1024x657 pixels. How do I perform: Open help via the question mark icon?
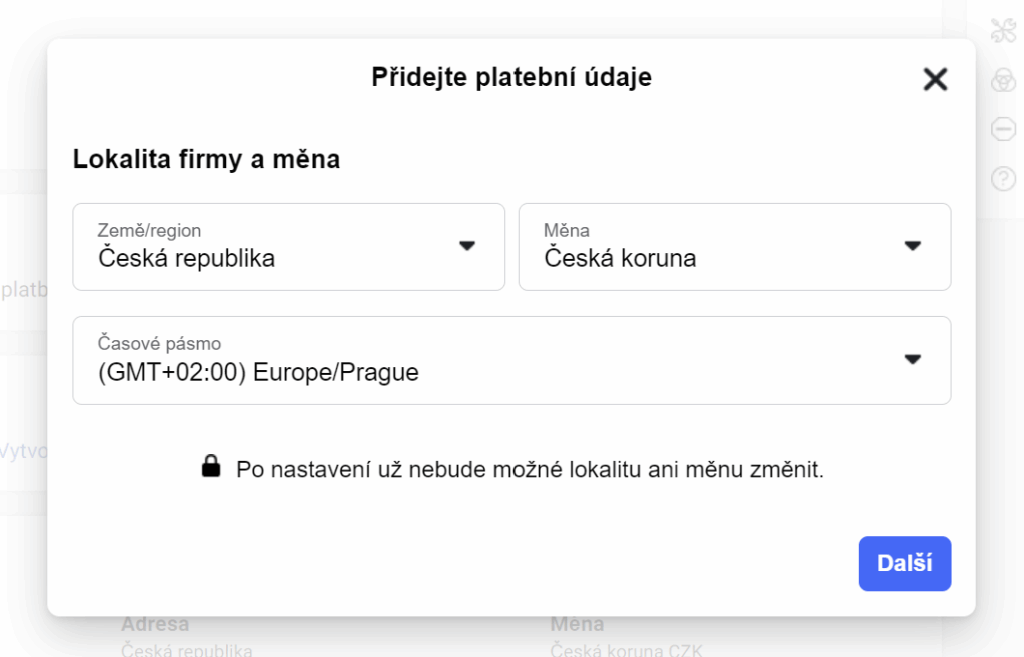[1003, 178]
